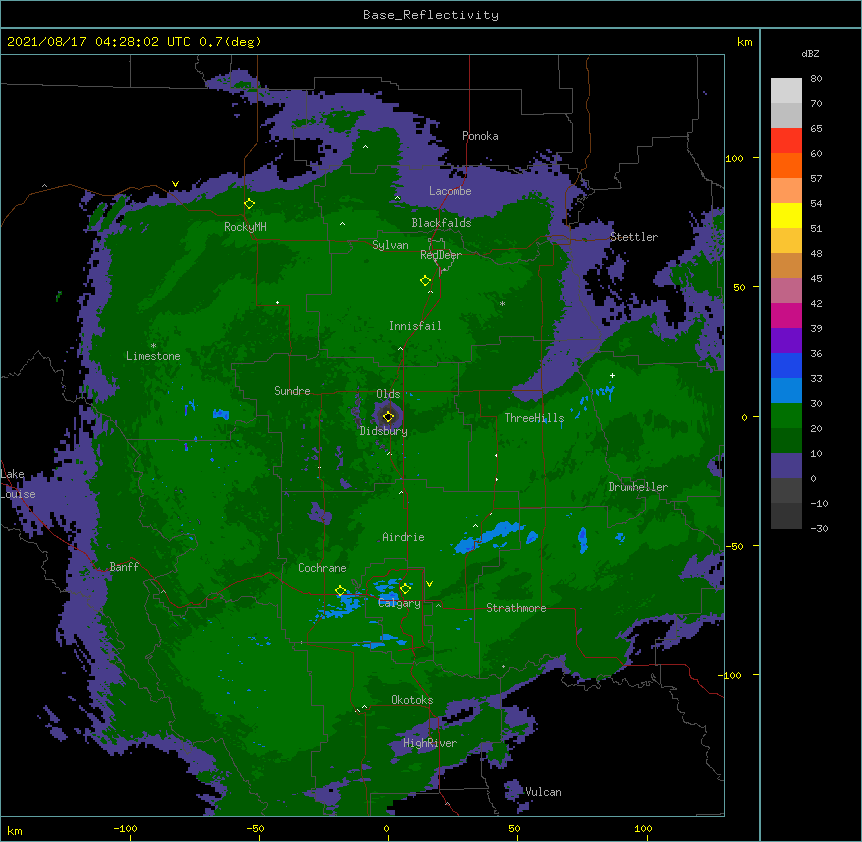Select the slate purple 0-10 dBZ legend swatch

(786, 466)
